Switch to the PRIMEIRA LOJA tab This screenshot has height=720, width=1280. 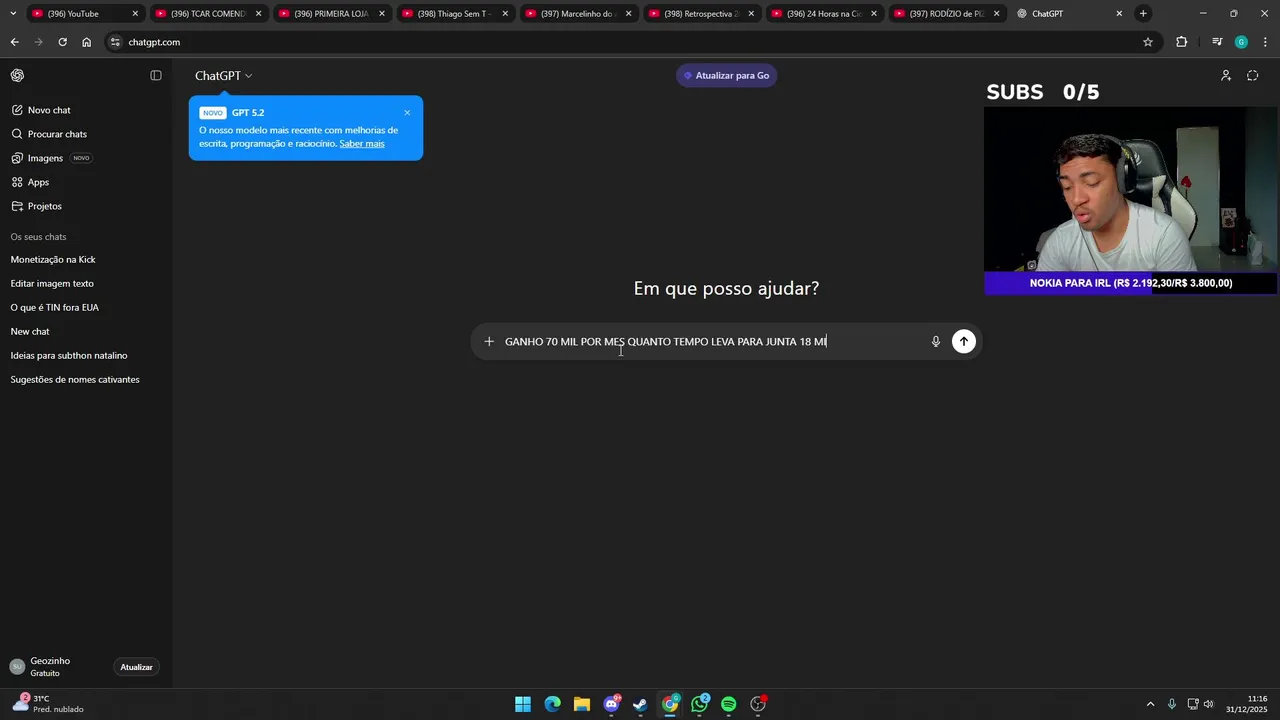click(x=331, y=14)
